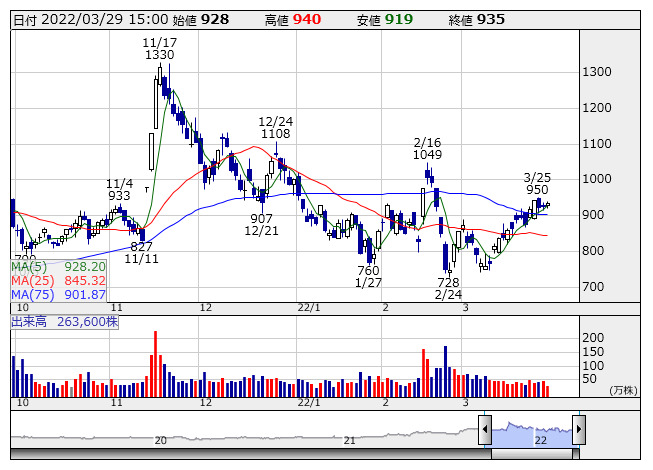Click year 20 on the overview chart
The image size is (653, 470).
tap(160, 440)
